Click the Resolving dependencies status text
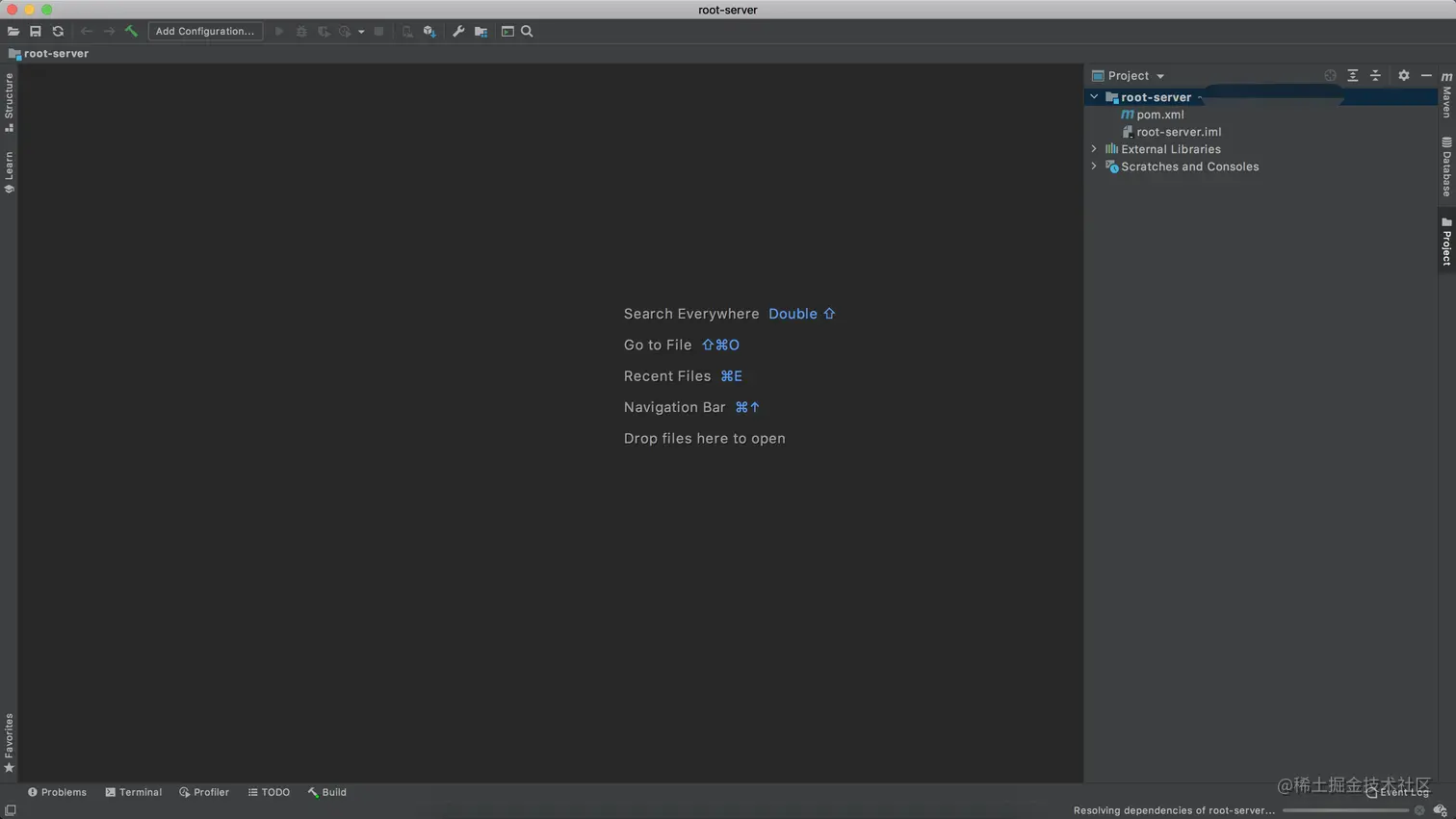This screenshot has width=1456, height=819. [x=1174, y=810]
